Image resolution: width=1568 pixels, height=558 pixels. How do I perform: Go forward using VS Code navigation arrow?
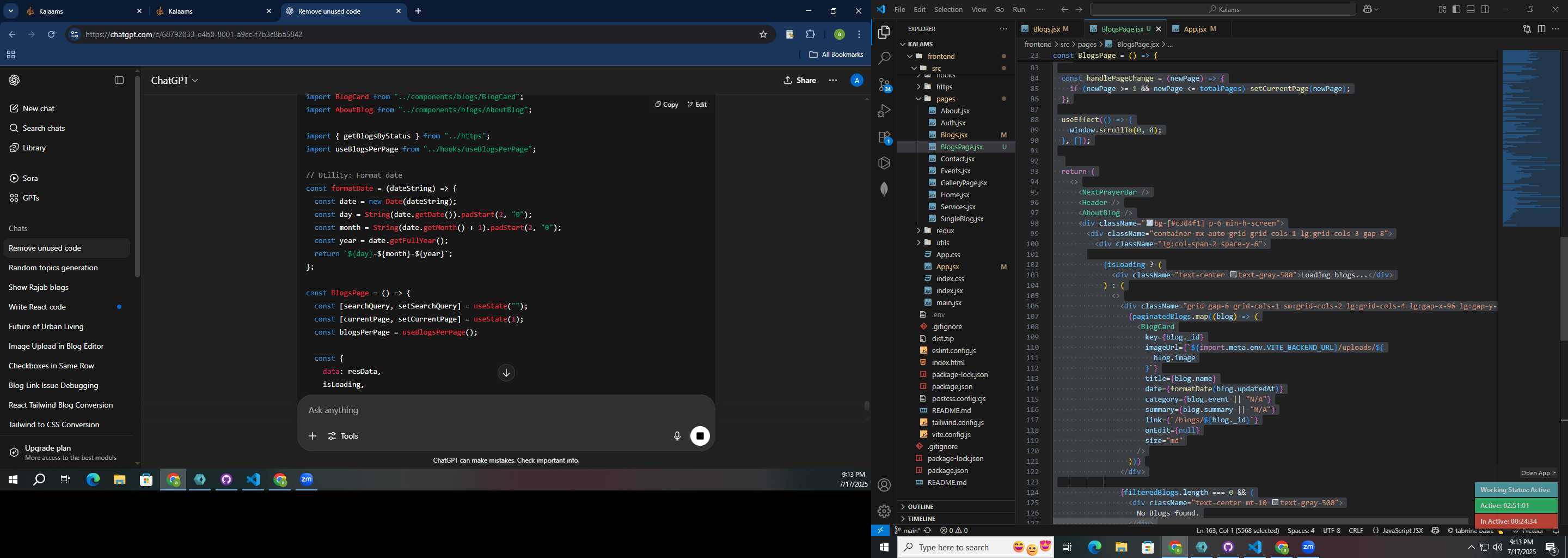pos(1079,9)
